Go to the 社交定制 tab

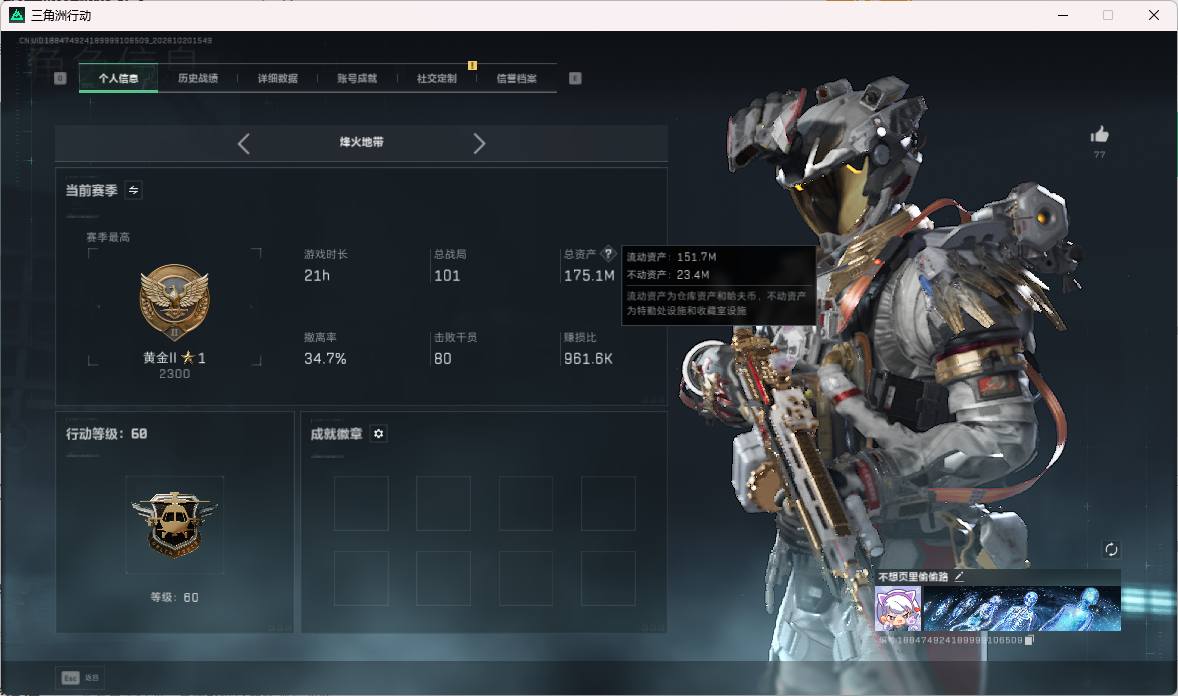tap(436, 78)
